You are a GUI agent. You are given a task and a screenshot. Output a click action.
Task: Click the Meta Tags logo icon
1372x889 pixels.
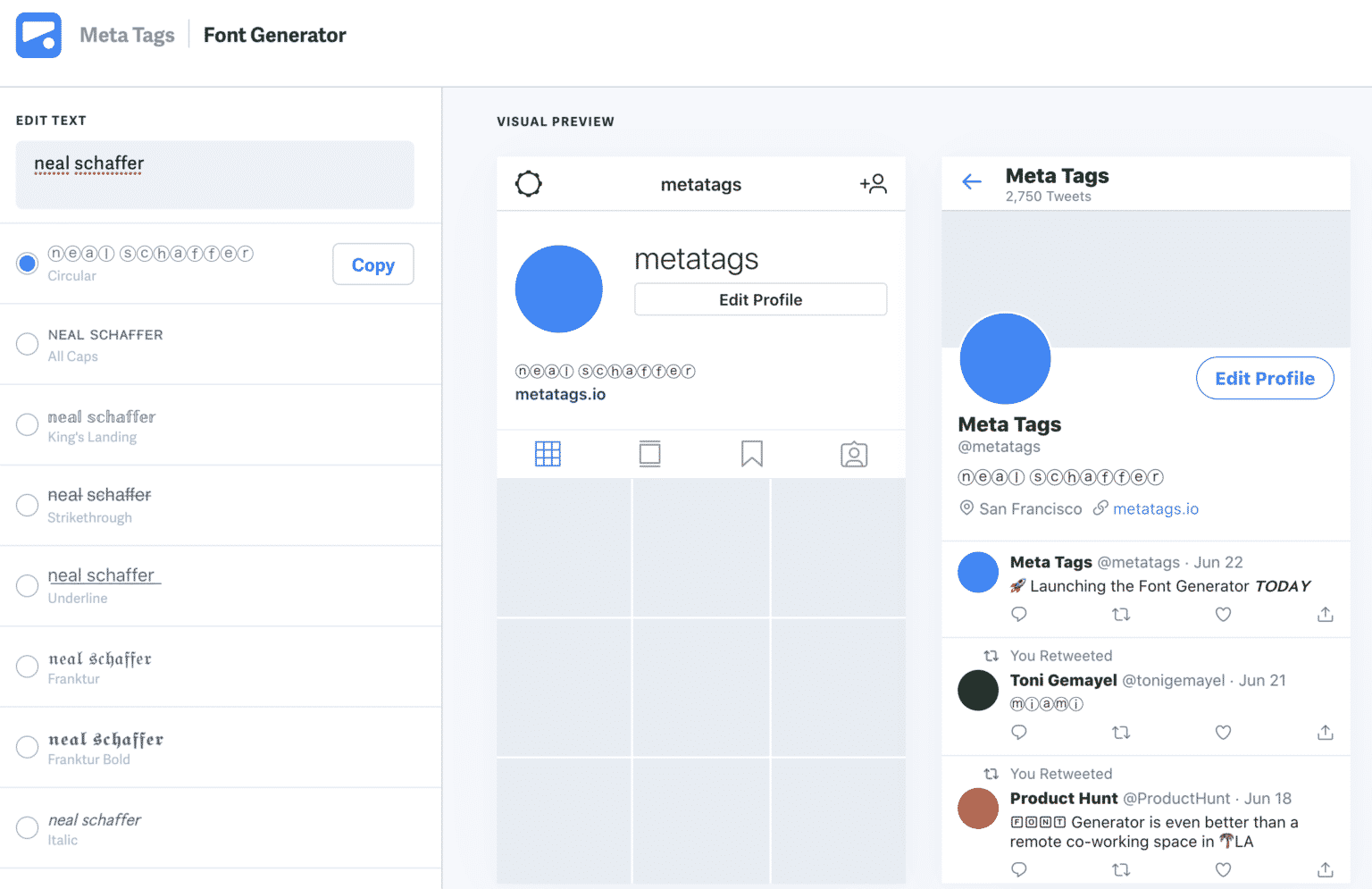click(38, 35)
